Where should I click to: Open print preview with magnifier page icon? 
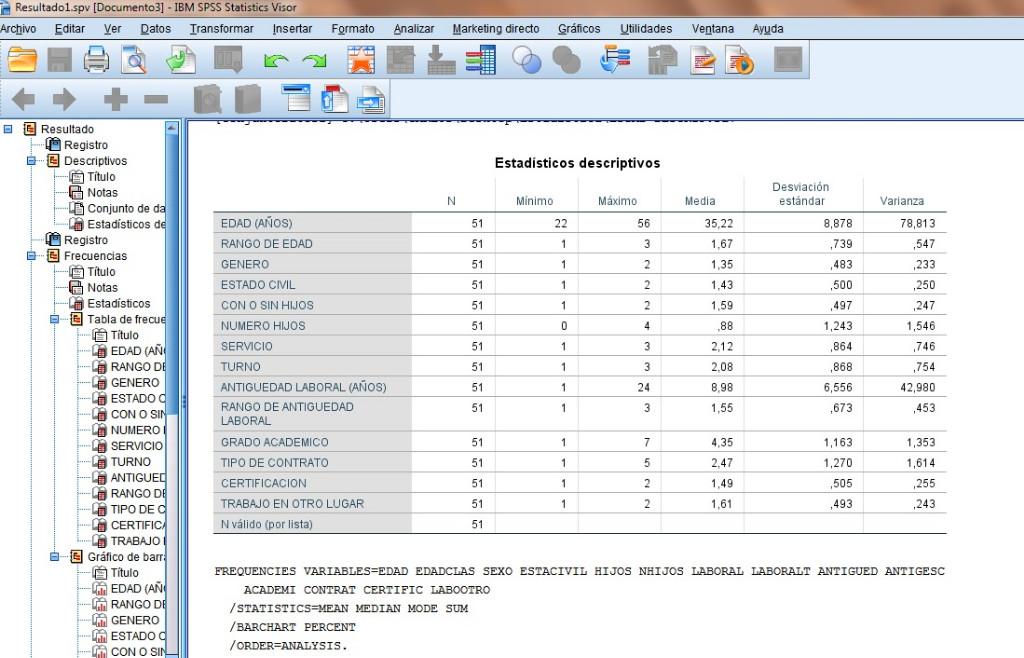pyautogui.click(x=134, y=60)
